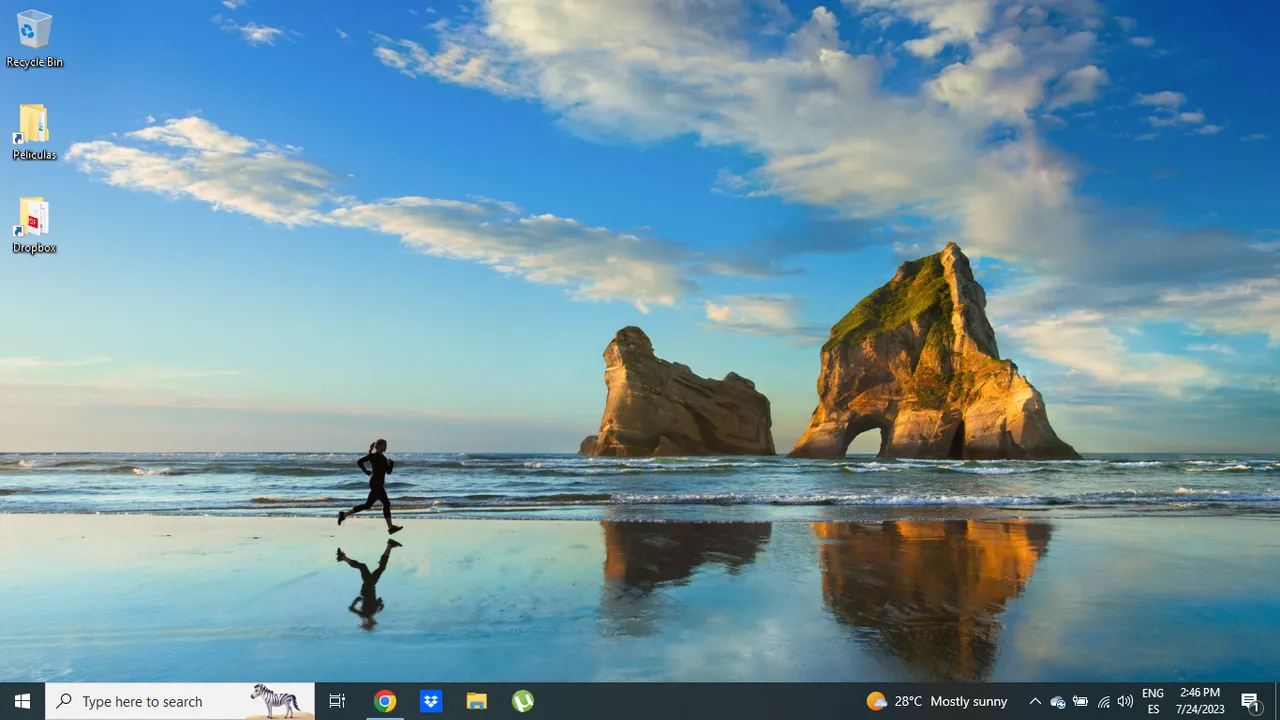Launch uTorrent from the taskbar
1280x720 pixels.
coord(523,701)
